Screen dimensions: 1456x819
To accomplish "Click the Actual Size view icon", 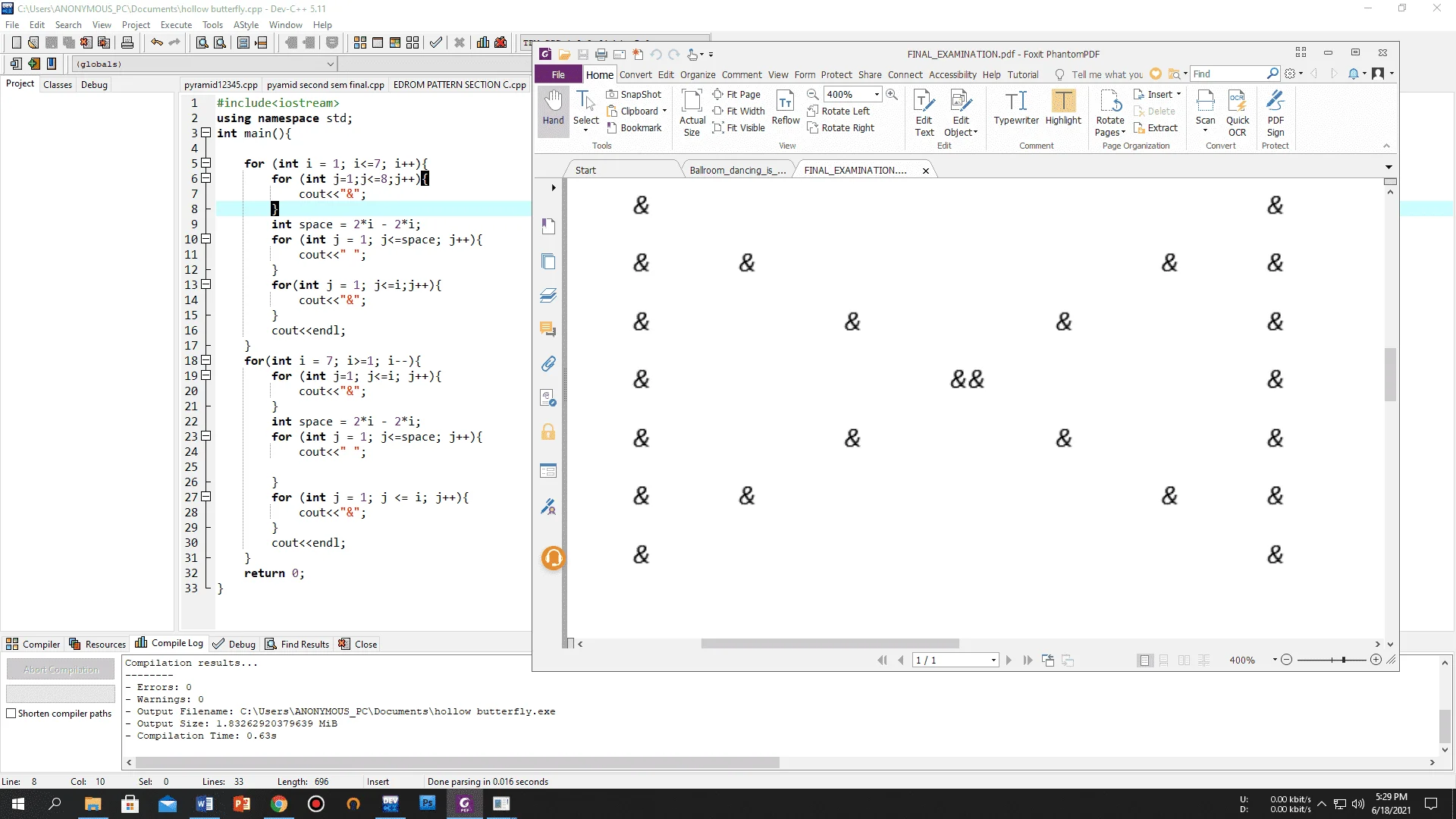I will click(692, 111).
